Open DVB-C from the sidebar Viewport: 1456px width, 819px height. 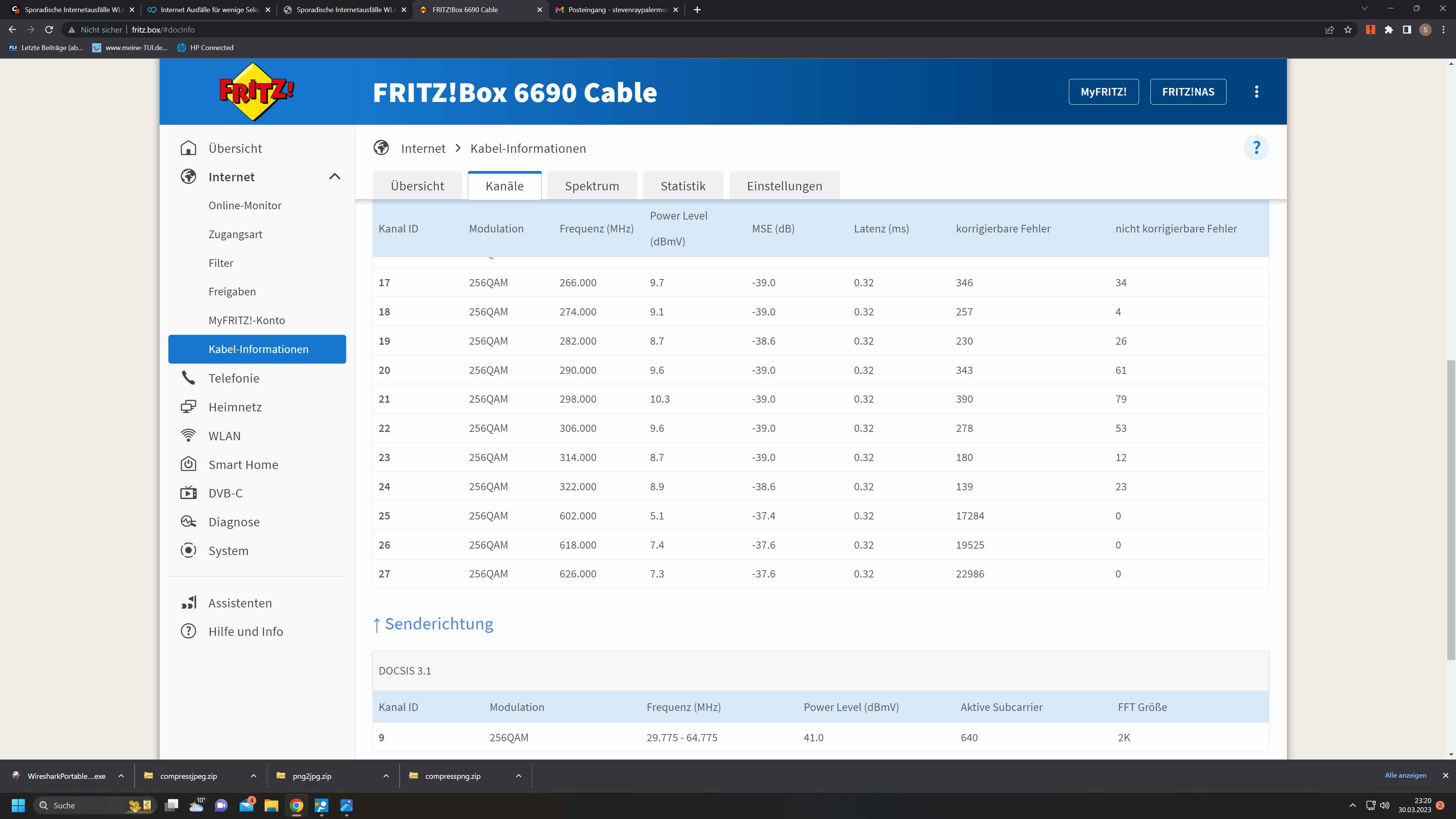point(225,493)
